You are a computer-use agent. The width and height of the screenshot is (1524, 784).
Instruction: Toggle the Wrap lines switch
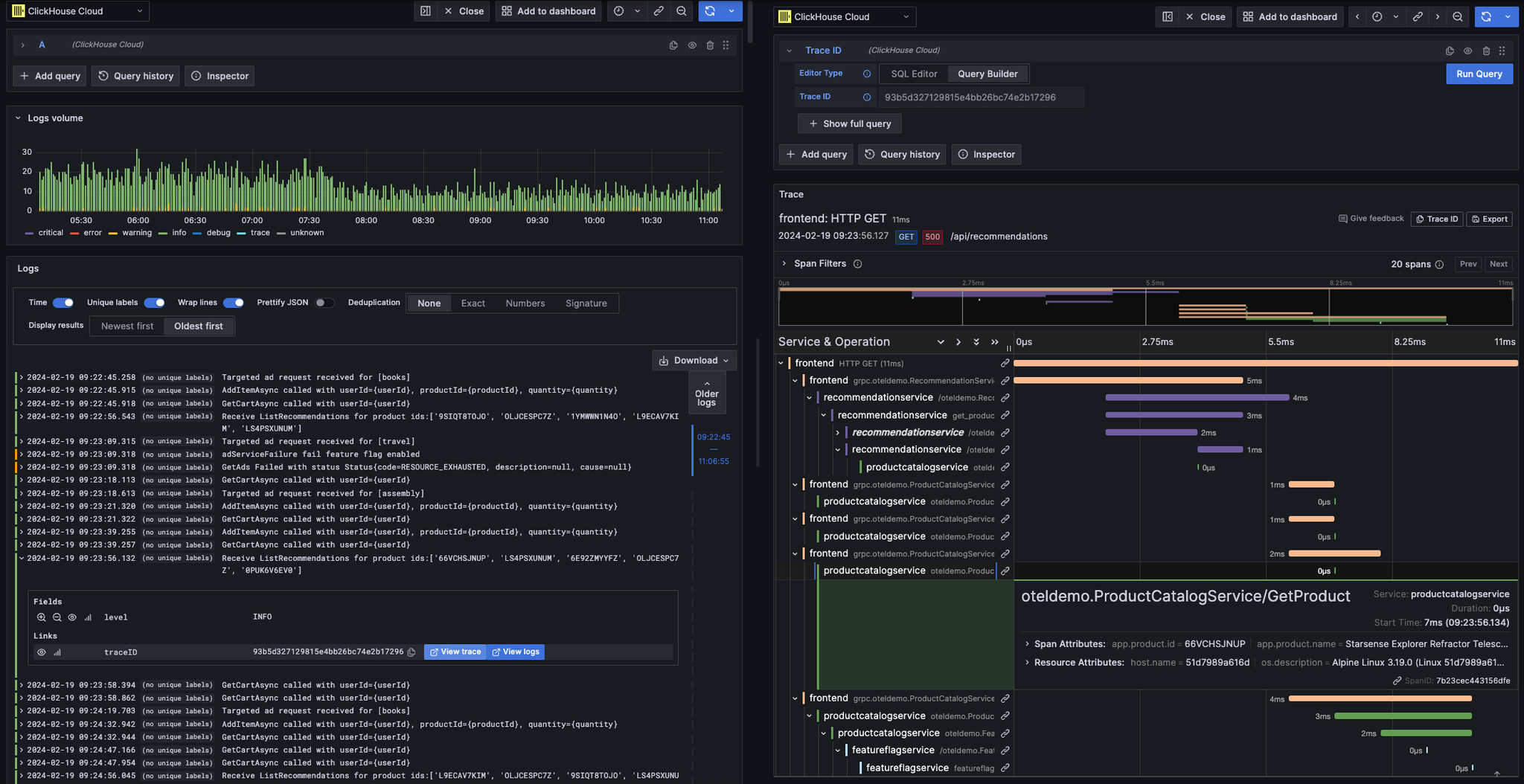[234, 303]
